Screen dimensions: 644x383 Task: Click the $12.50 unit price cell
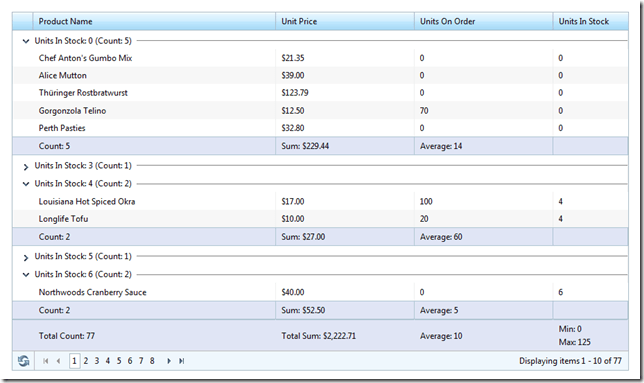tap(345, 110)
